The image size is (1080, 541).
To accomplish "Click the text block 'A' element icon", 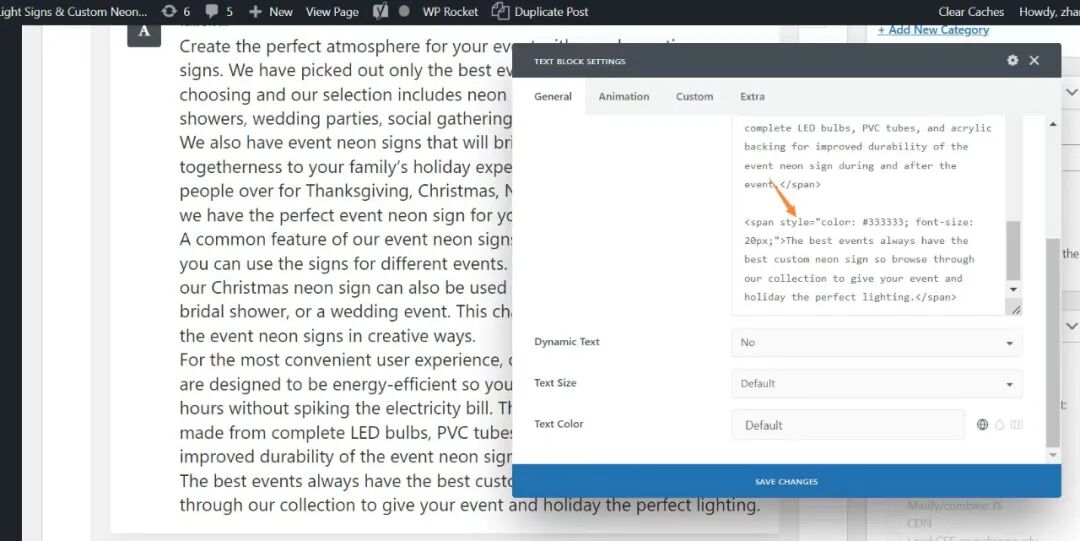I will (x=144, y=31).
